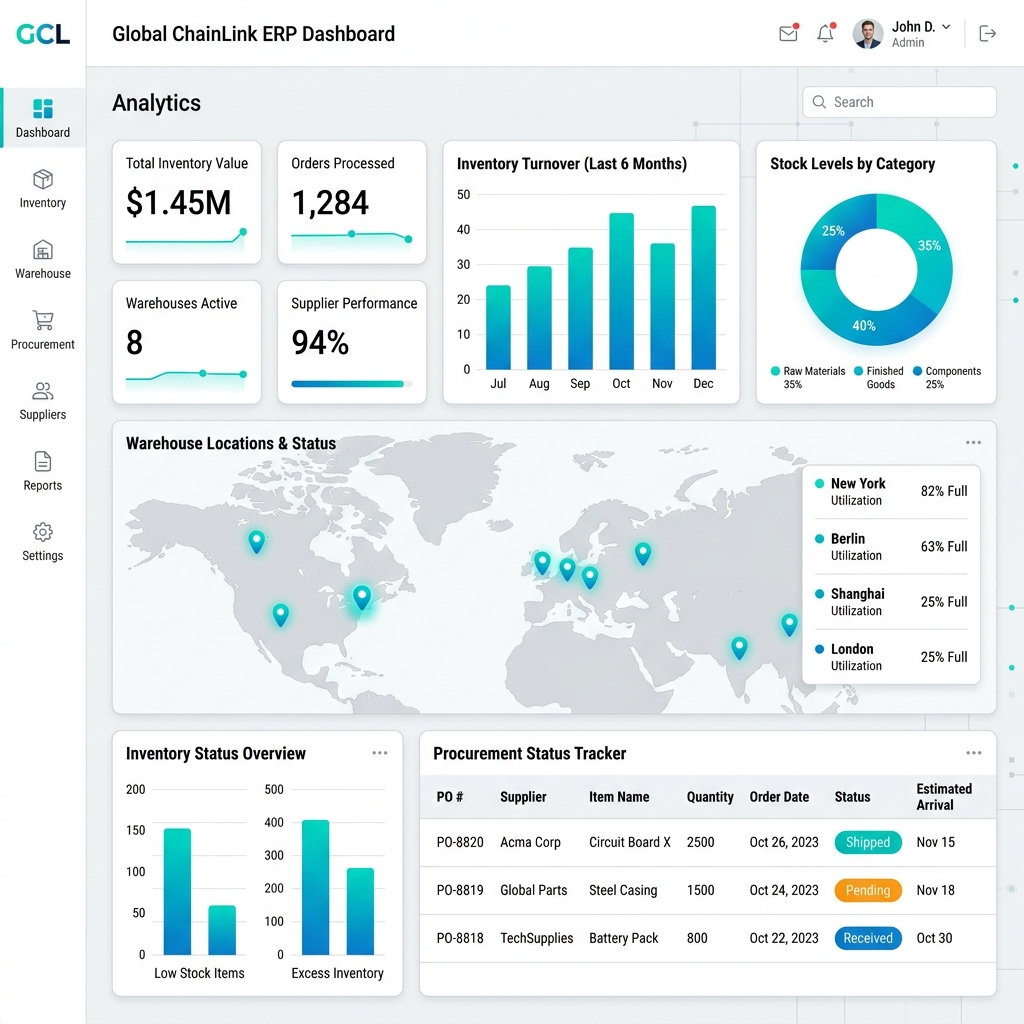The height and width of the screenshot is (1024, 1024).
Task: Click the Item Name column header
Action: point(618,797)
